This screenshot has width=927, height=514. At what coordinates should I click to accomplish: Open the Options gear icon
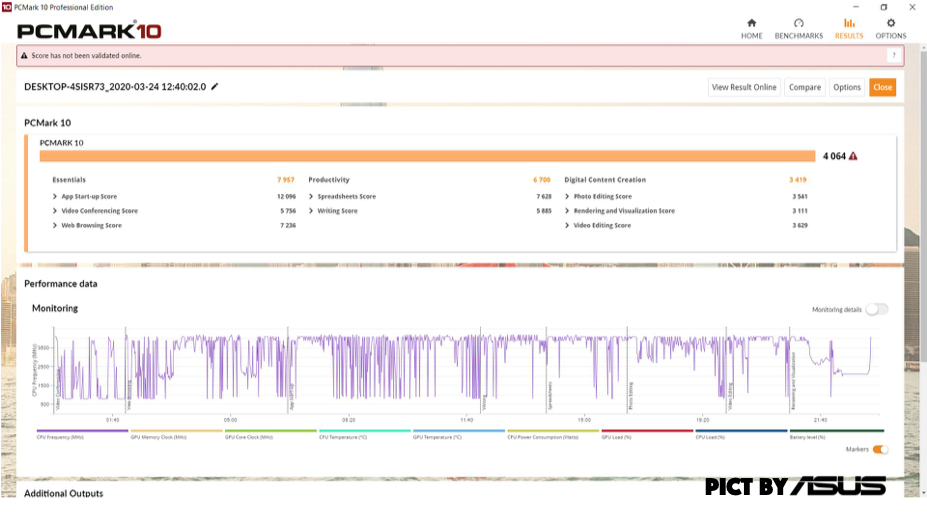click(890, 23)
